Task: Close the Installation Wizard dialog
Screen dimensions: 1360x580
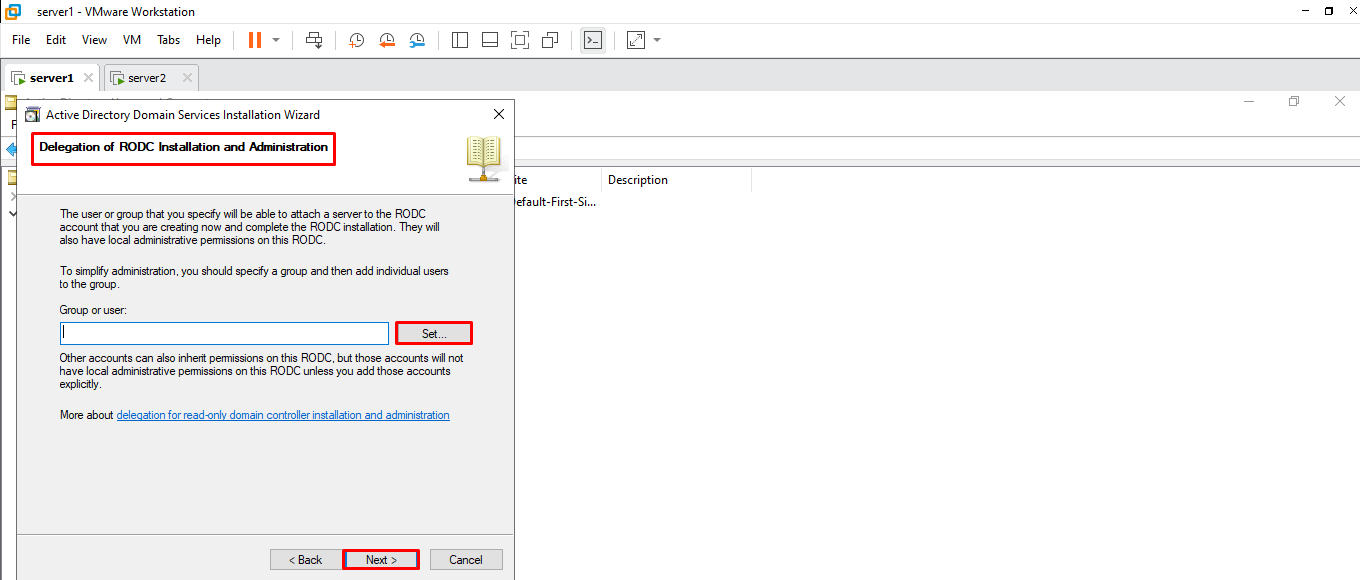Action: 499,115
